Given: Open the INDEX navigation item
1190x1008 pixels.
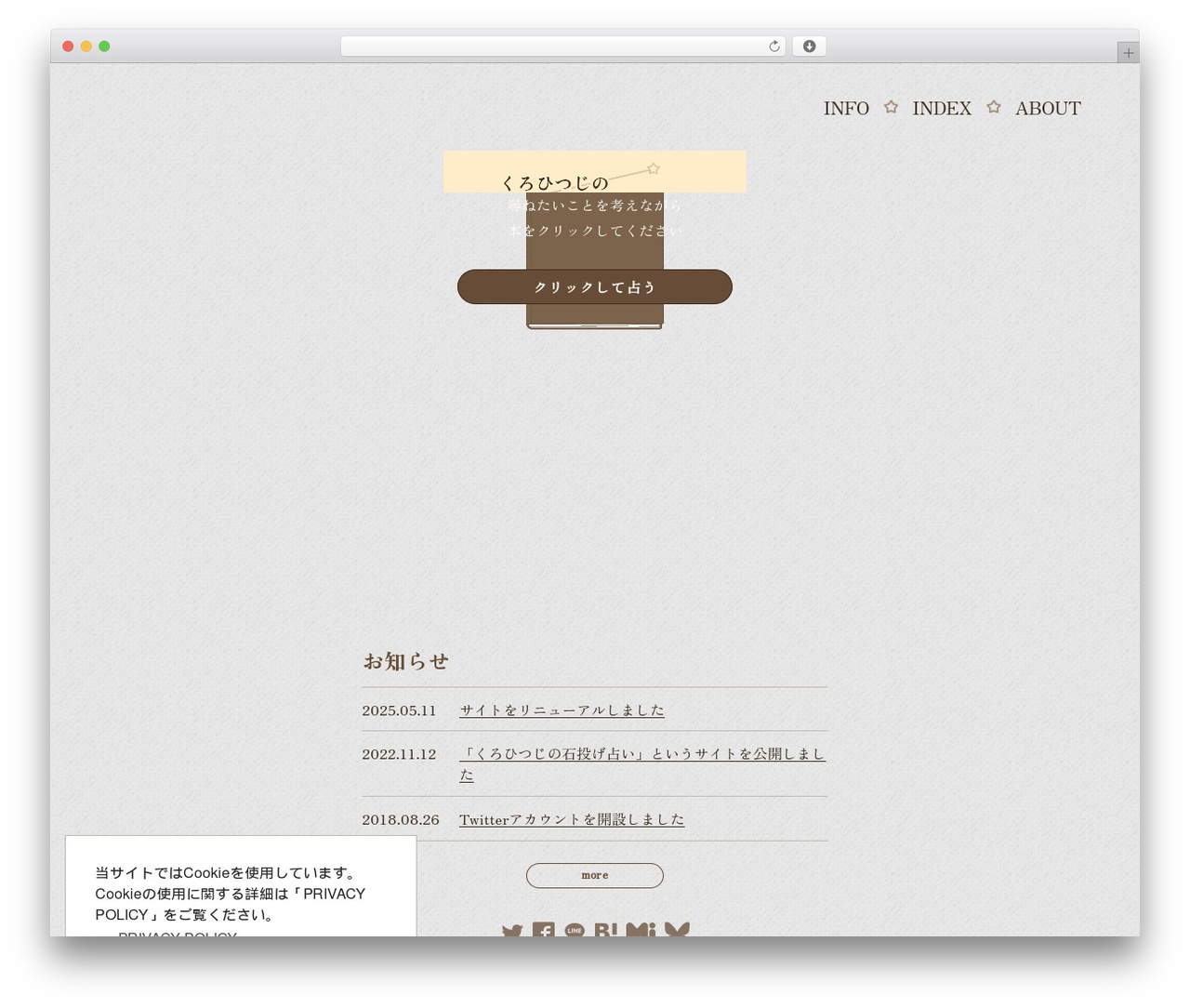Looking at the screenshot, I should (942, 109).
